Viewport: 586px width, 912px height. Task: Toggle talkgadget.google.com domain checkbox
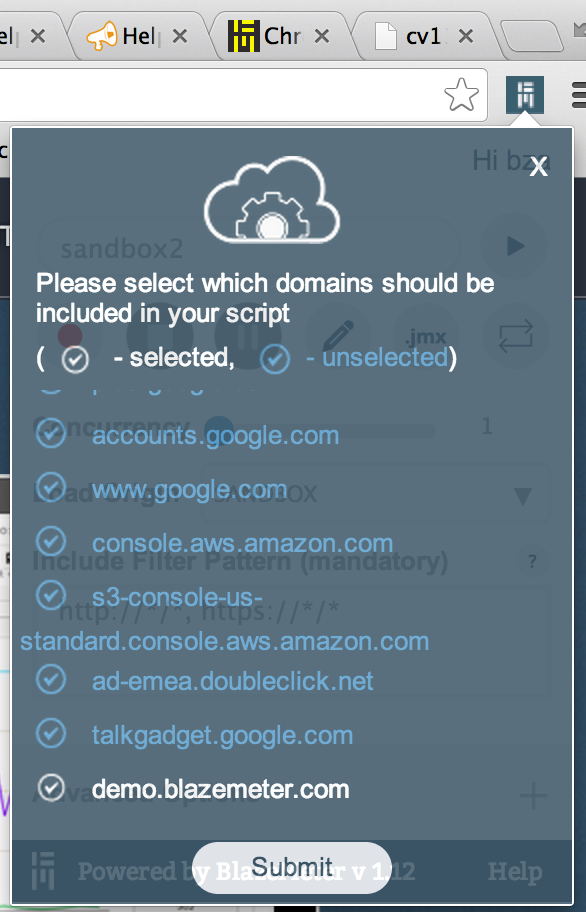(x=51, y=733)
